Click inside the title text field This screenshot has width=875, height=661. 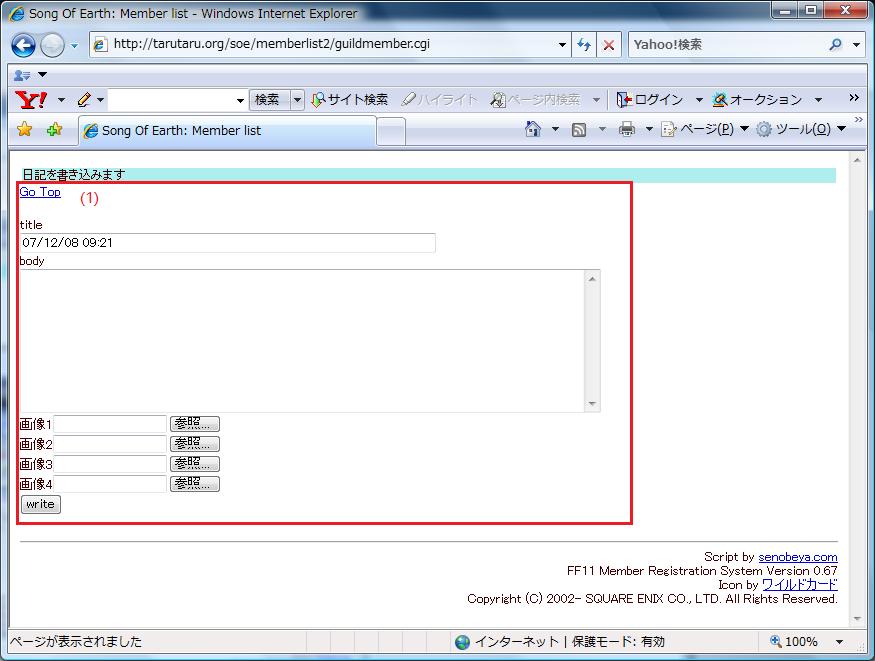[x=227, y=243]
